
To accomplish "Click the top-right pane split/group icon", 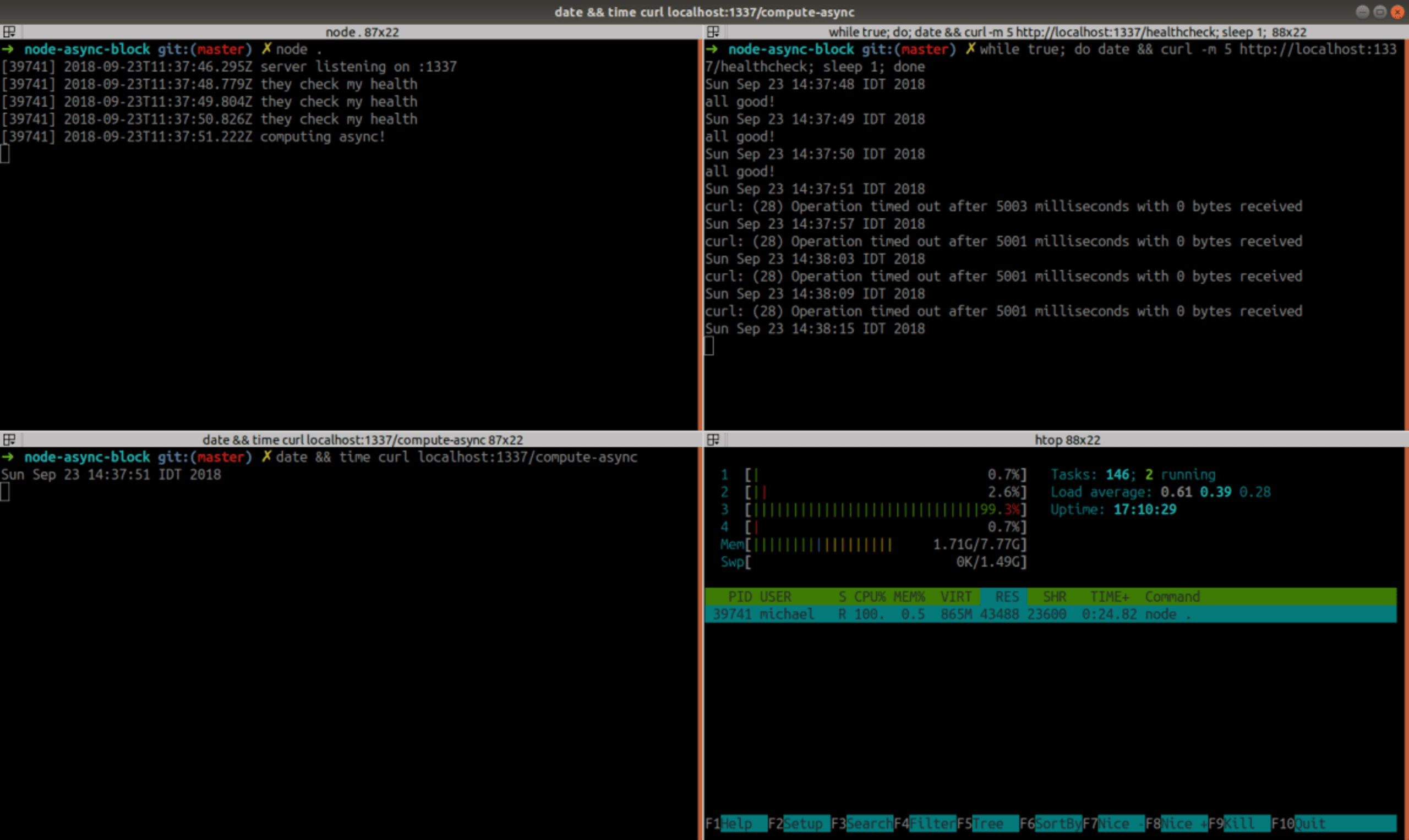I will click(x=713, y=32).
